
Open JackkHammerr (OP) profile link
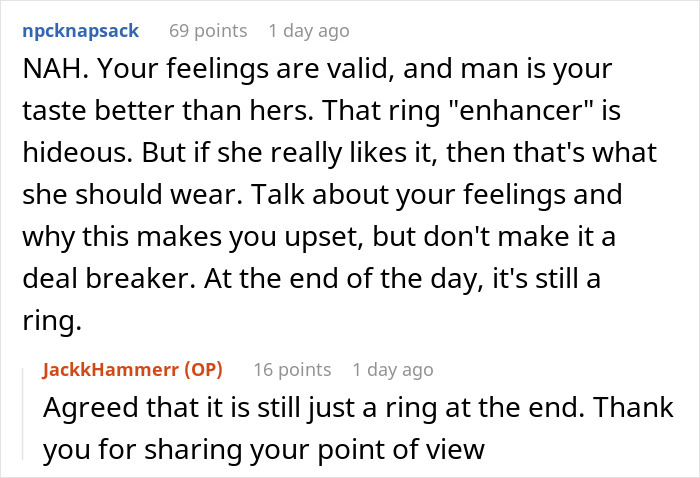[x=133, y=370]
